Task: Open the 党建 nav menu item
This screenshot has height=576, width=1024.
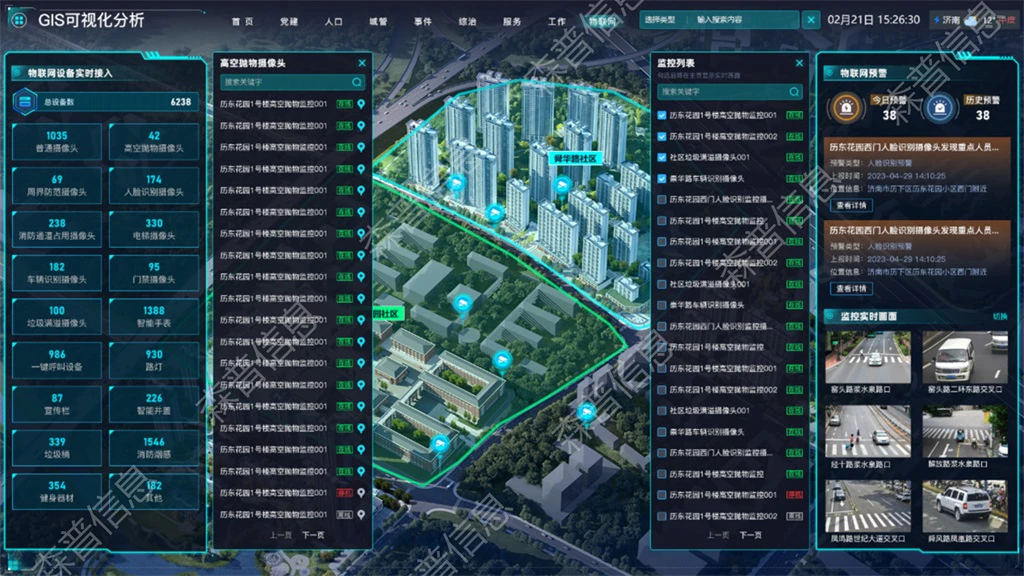Action: click(x=289, y=22)
